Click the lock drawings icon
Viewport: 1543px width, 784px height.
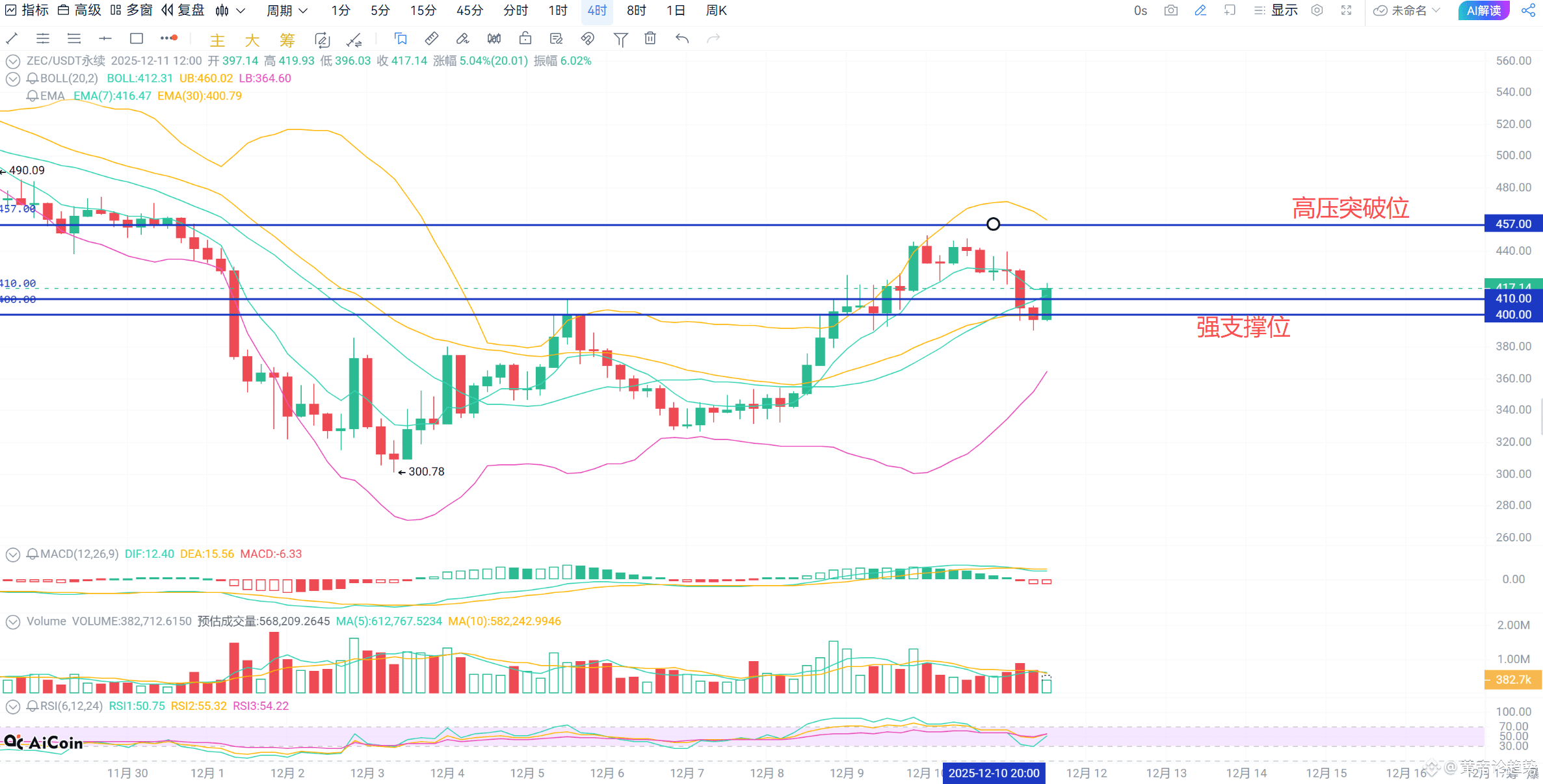(x=525, y=38)
